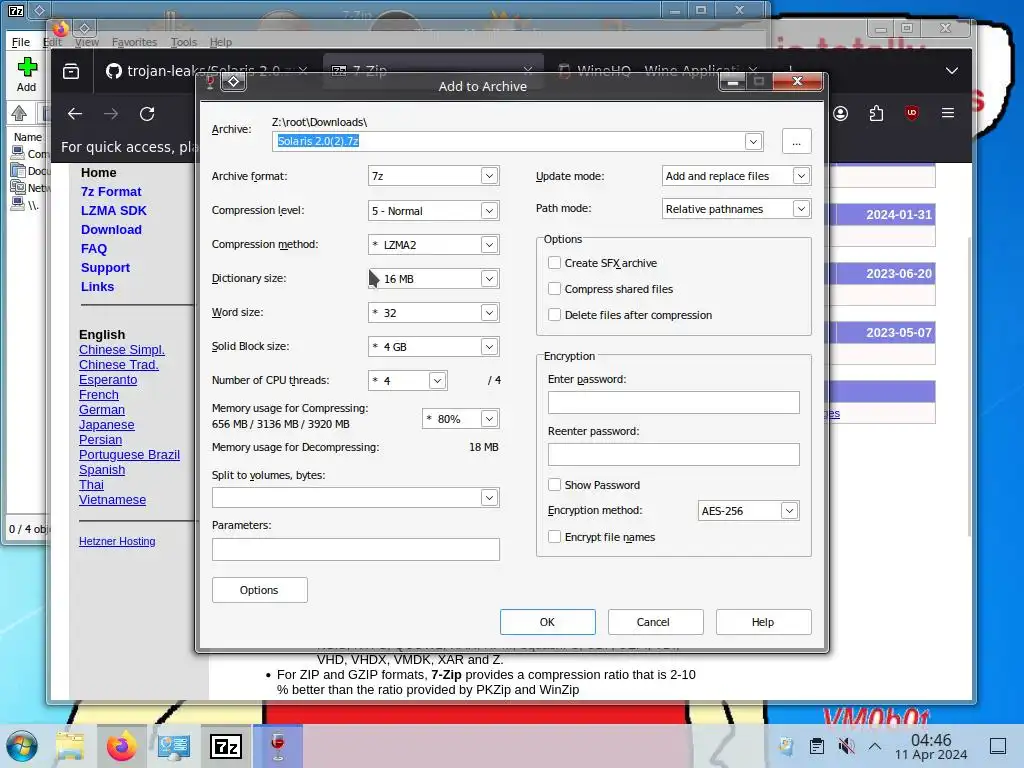Open the Download link on 7-Zip page
Image resolution: width=1024 pixels, height=768 pixels.
point(111,229)
